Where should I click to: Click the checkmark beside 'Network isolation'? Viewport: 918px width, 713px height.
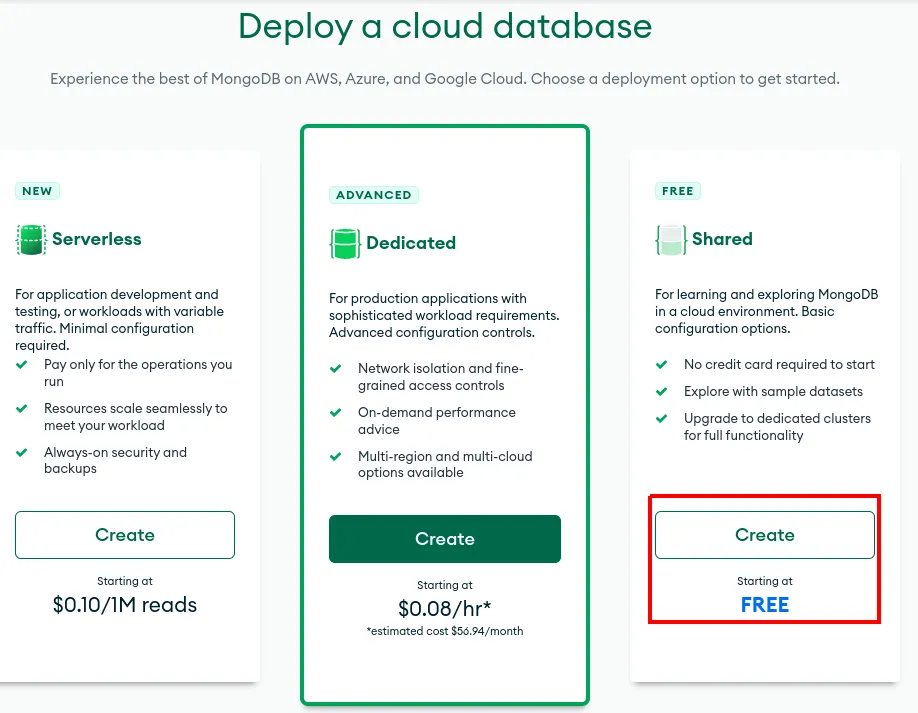335,369
